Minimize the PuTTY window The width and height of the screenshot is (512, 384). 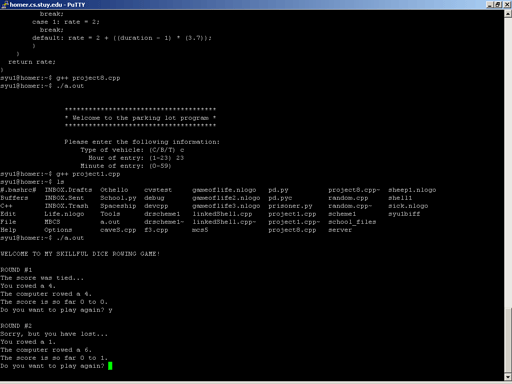pos(490,4)
